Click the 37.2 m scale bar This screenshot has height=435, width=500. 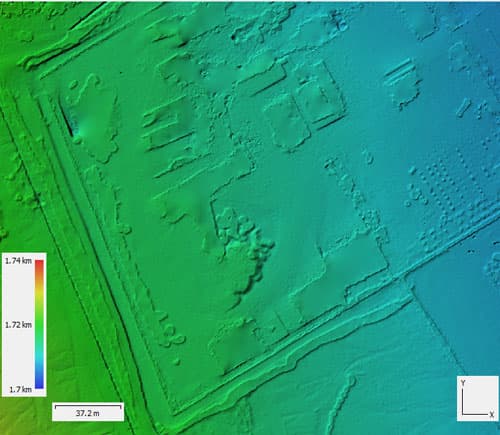pos(88,411)
